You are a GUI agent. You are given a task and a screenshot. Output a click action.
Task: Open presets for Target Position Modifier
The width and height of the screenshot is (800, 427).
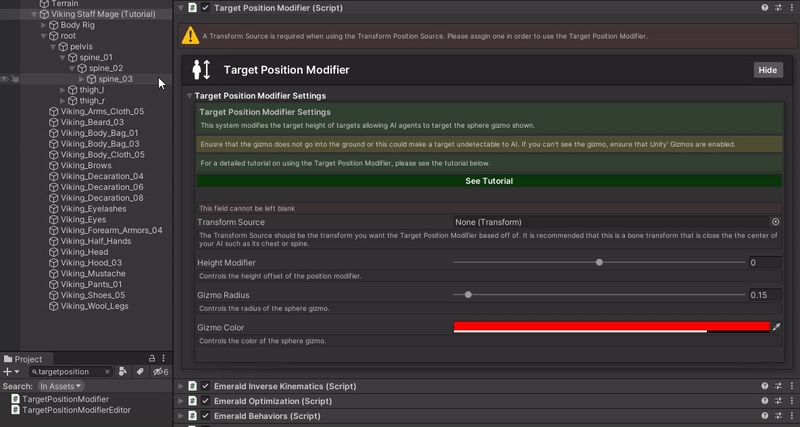(778, 8)
